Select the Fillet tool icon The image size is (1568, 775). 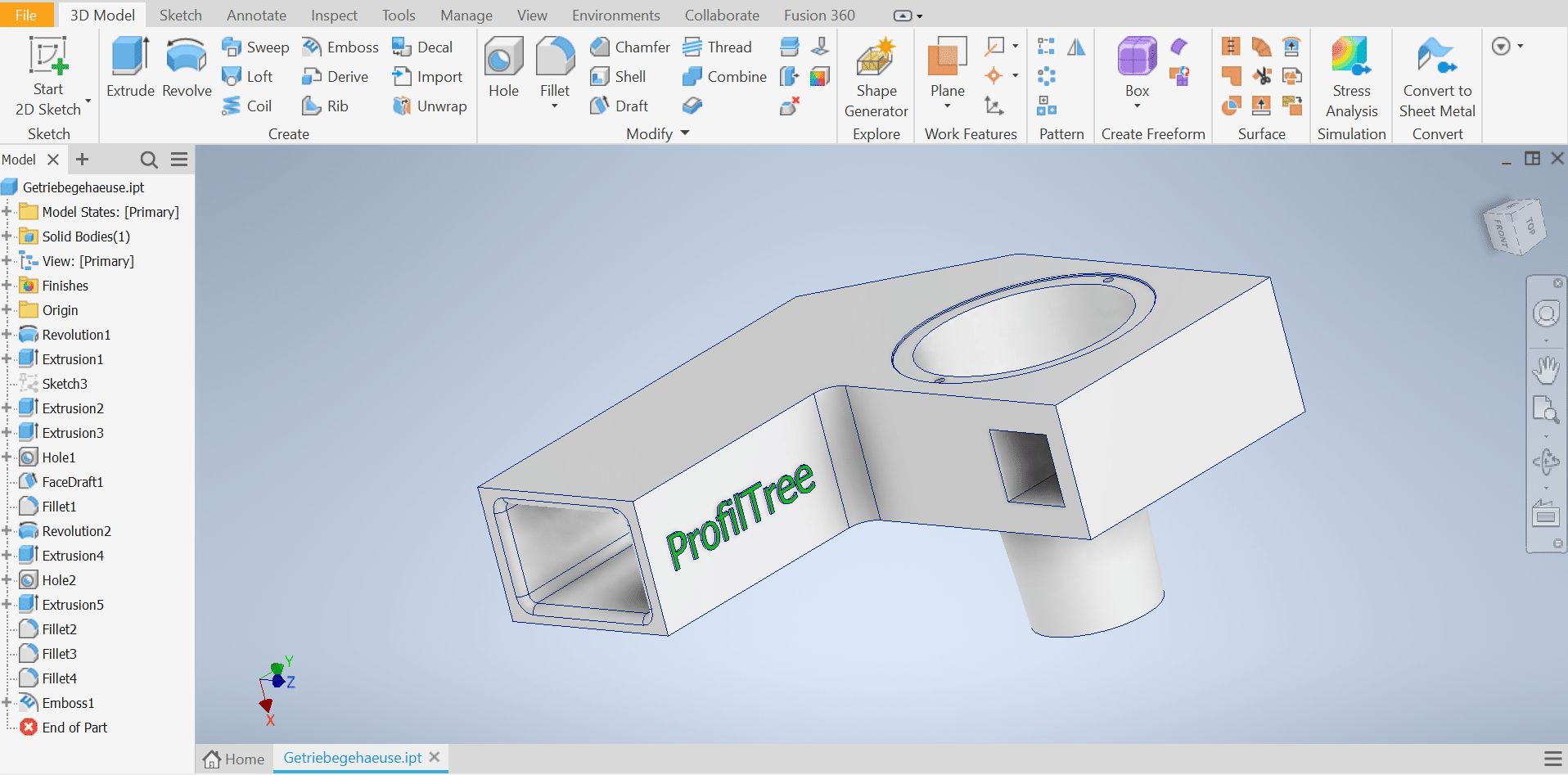tap(555, 56)
